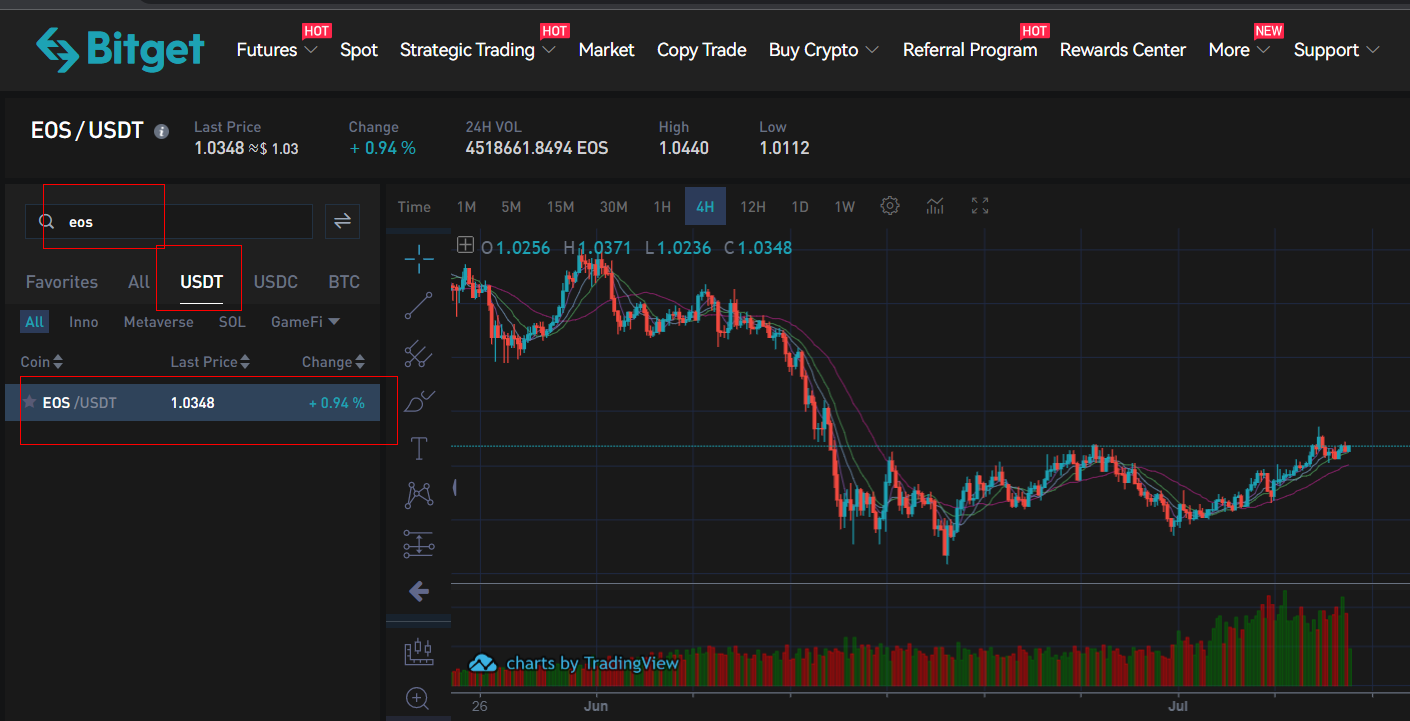Switch to the All quote tab

pos(139,282)
